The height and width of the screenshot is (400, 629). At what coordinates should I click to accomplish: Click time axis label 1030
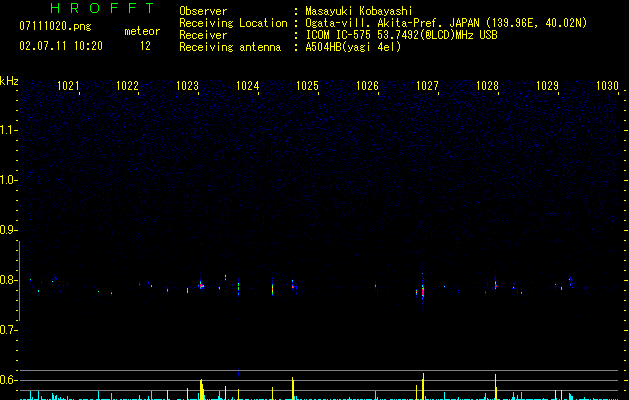pos(607,86)
